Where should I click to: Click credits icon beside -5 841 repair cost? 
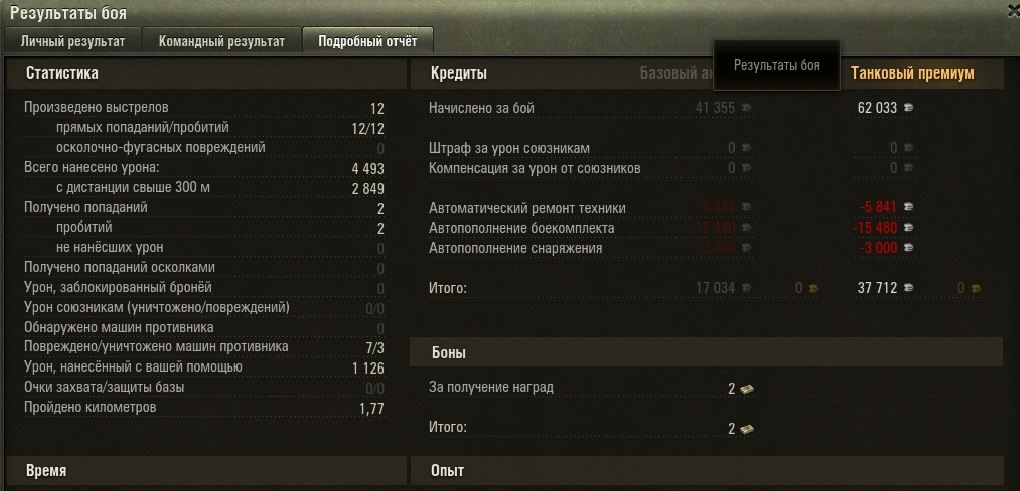(x=908, y=207)
